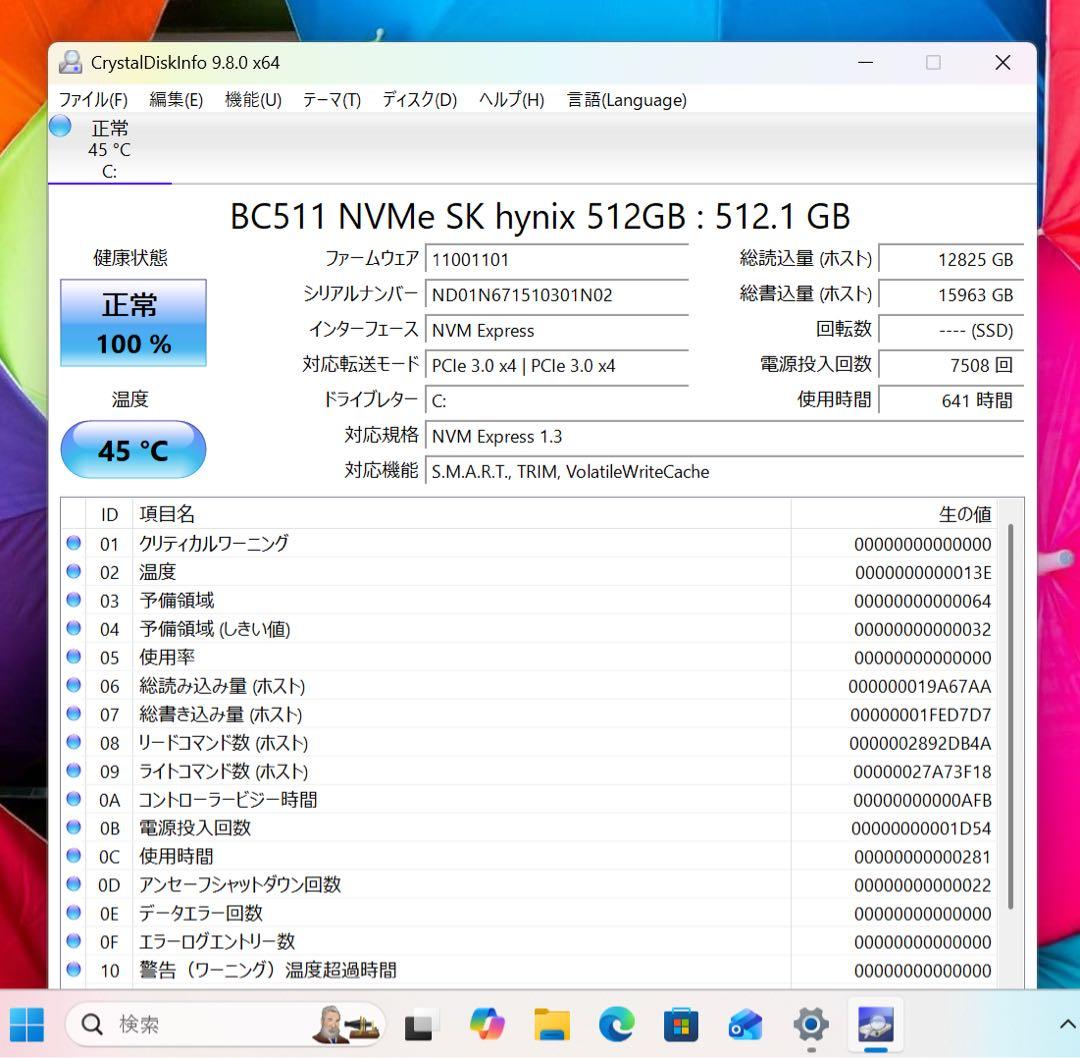The image size is (1080, 1058).
Task: Open the ディスク(D) menu
Action: [x=419, y=100]
